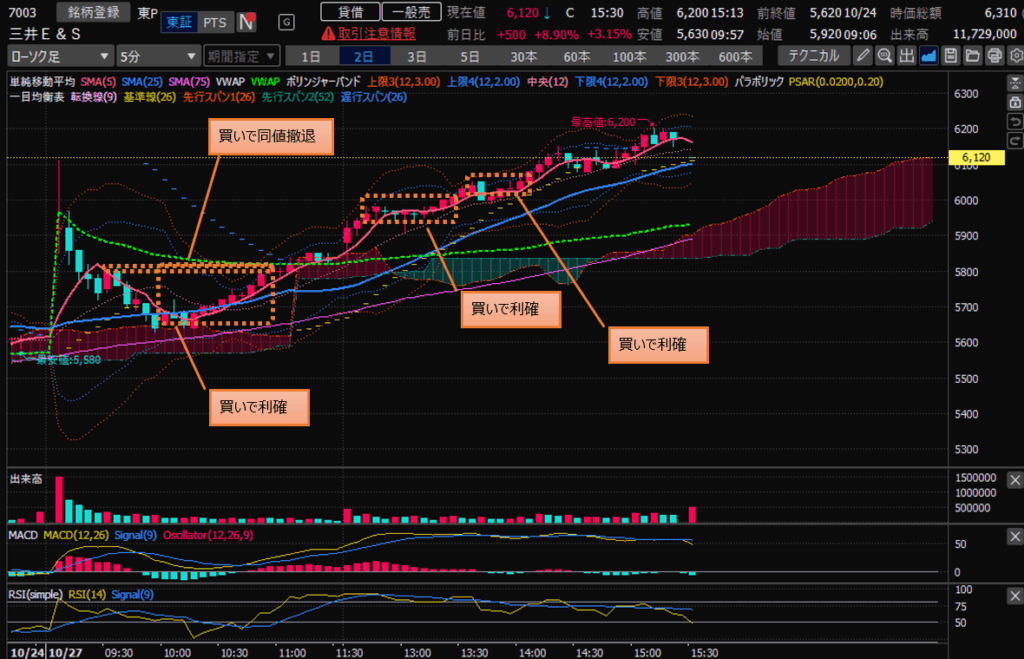1024x659 pixels.
Task: Click the N news icon with red dot
Action: coord(246,21)
